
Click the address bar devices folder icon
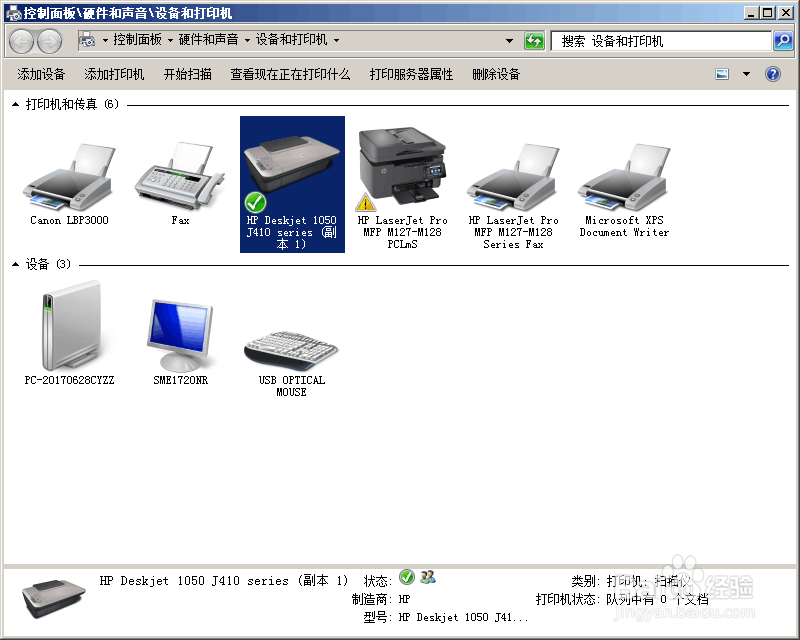click(x=88, y=40)
